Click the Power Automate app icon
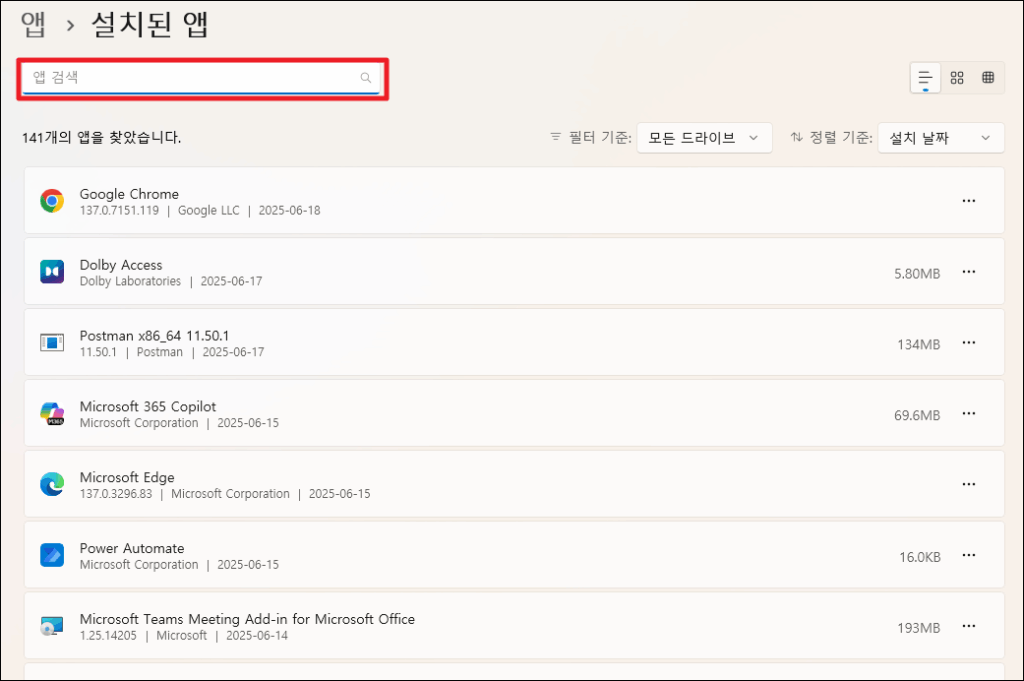 click(52, 555)
